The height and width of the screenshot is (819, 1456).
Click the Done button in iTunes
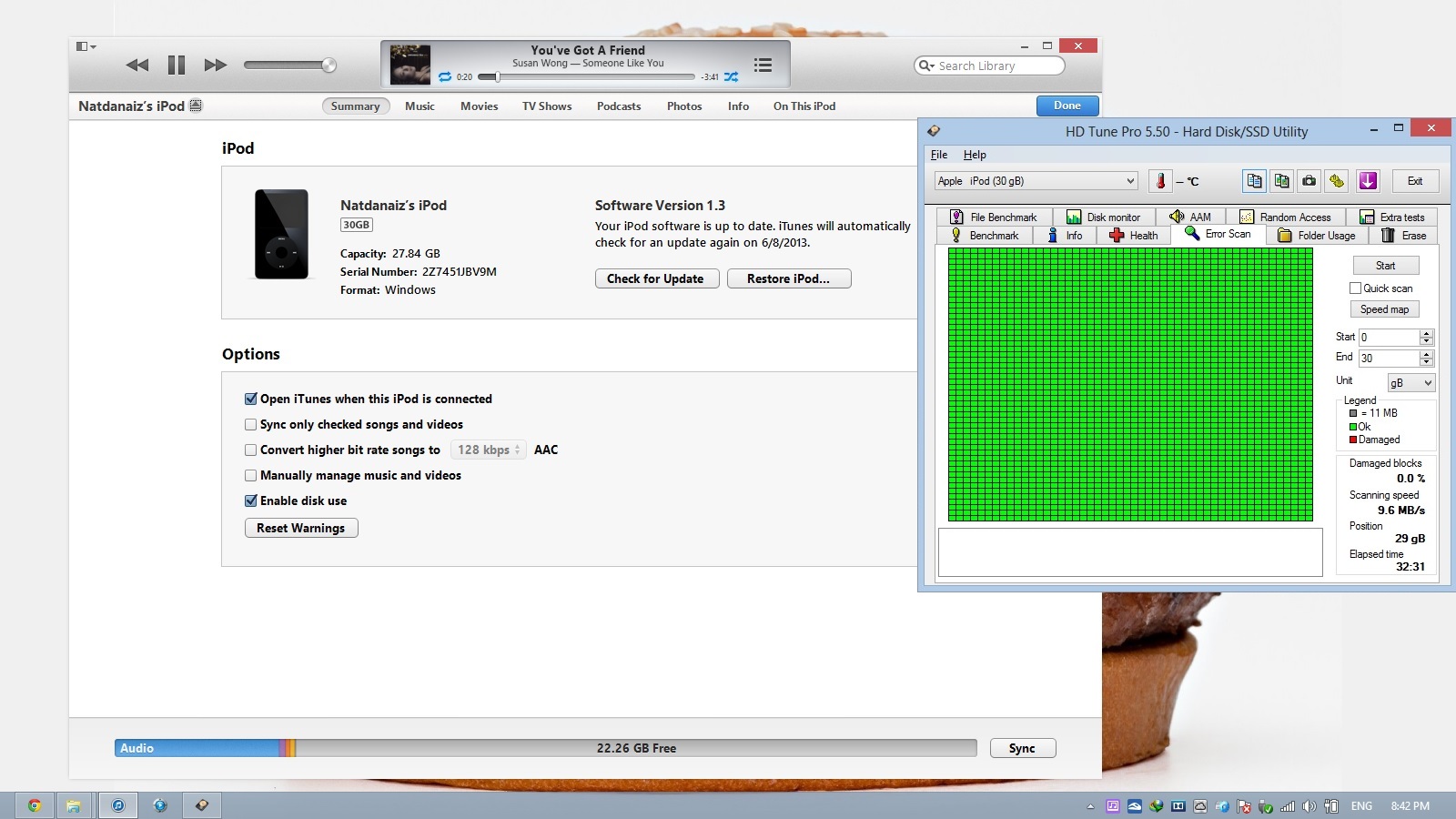point(1067,106)
